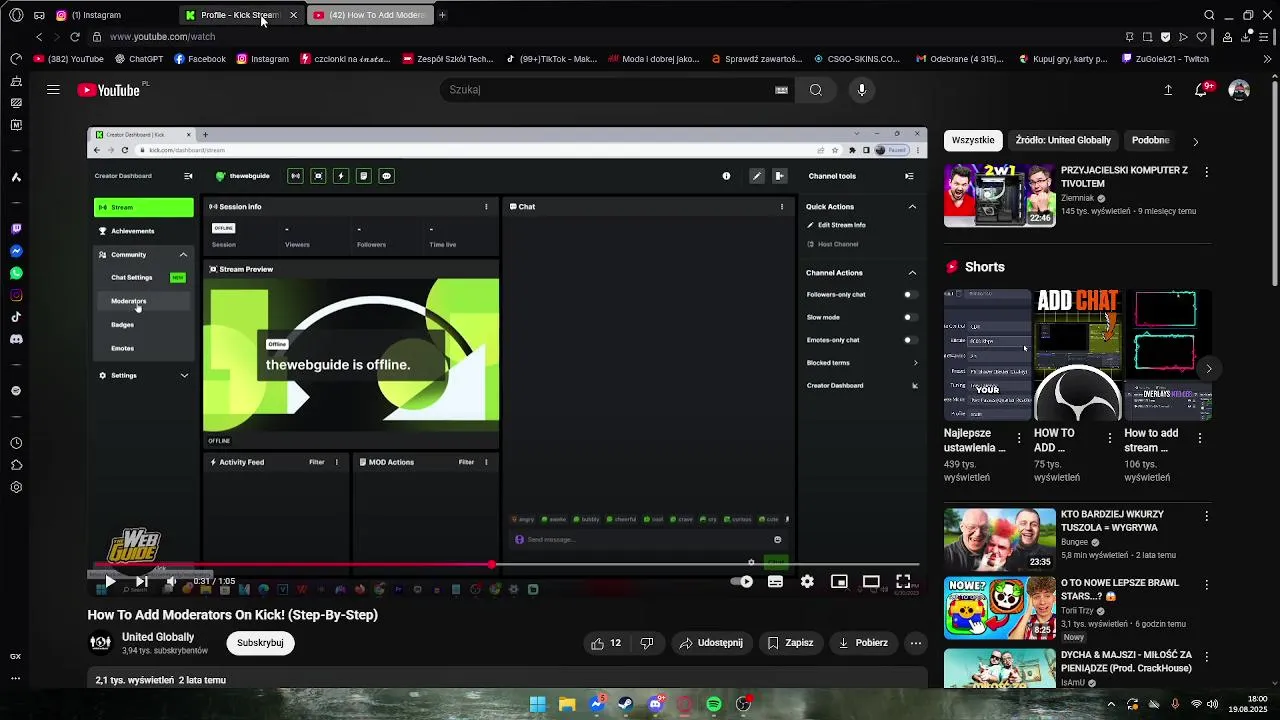The height and width of the screenshot is (720, 1280).
Task: Open Spotify from Windows taskbar
Action: point(714,704)
